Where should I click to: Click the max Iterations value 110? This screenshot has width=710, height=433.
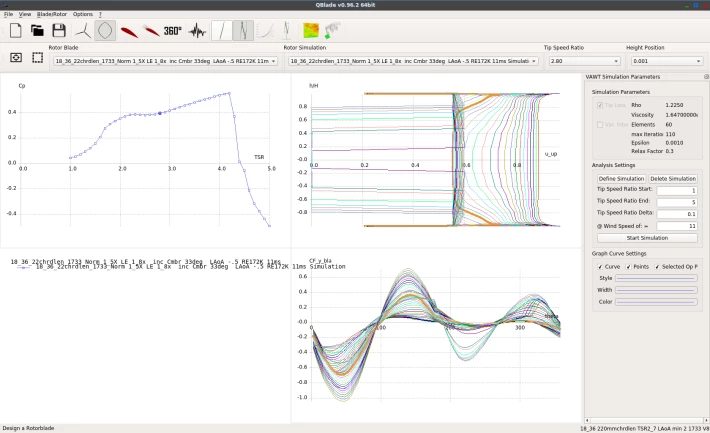[671, 134]
